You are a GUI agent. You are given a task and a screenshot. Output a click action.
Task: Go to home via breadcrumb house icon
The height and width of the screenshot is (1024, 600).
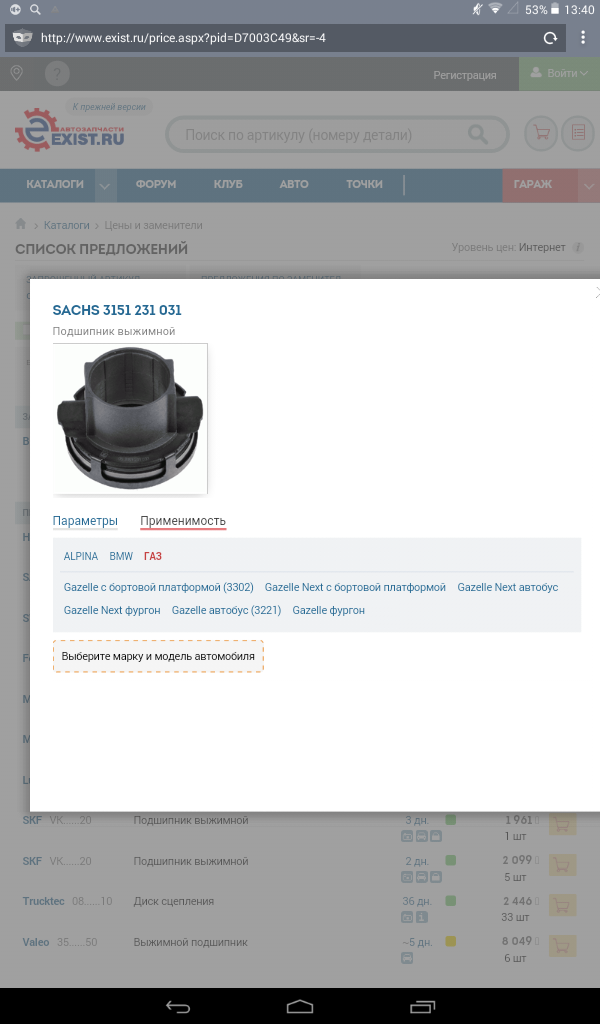click(21, 224)
